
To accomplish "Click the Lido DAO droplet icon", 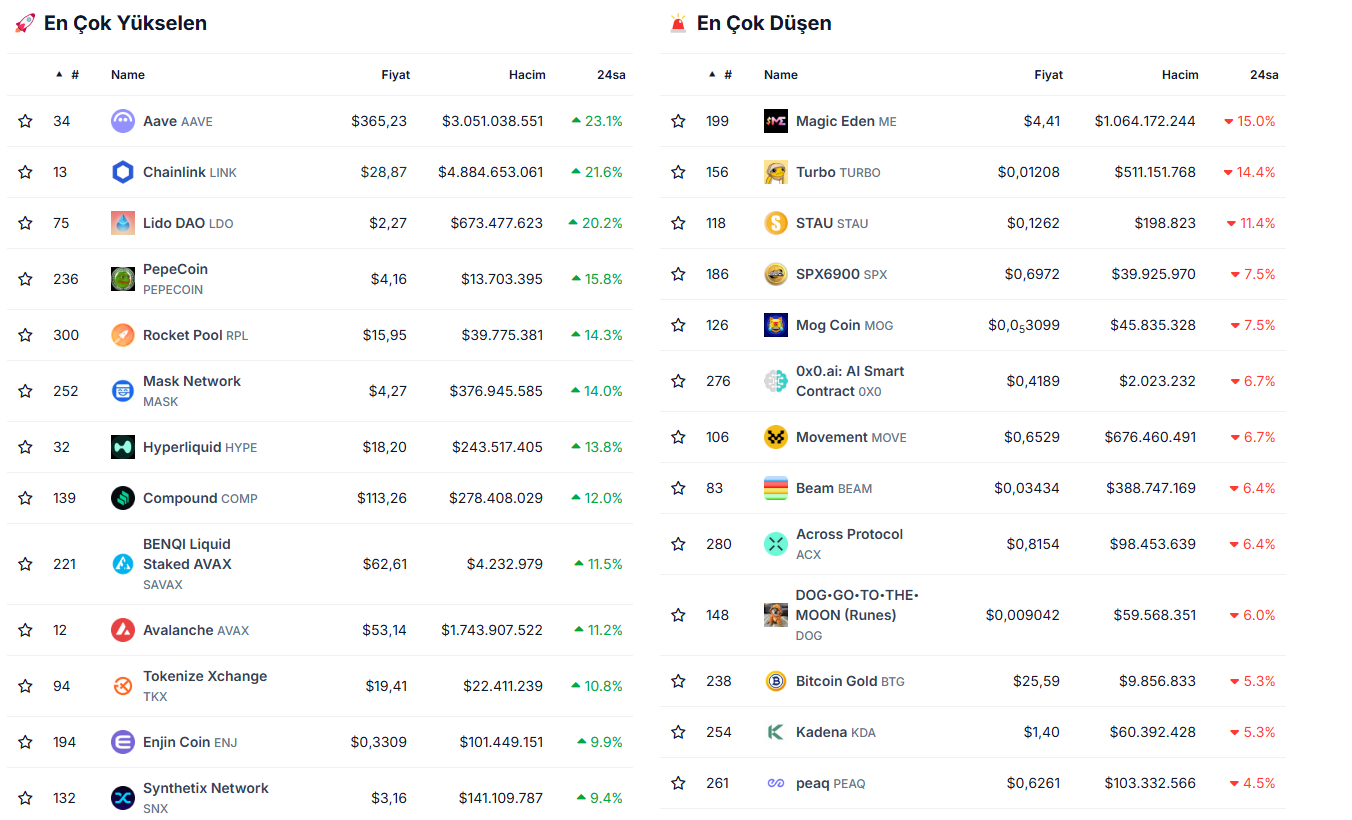I will click(123, 223).
